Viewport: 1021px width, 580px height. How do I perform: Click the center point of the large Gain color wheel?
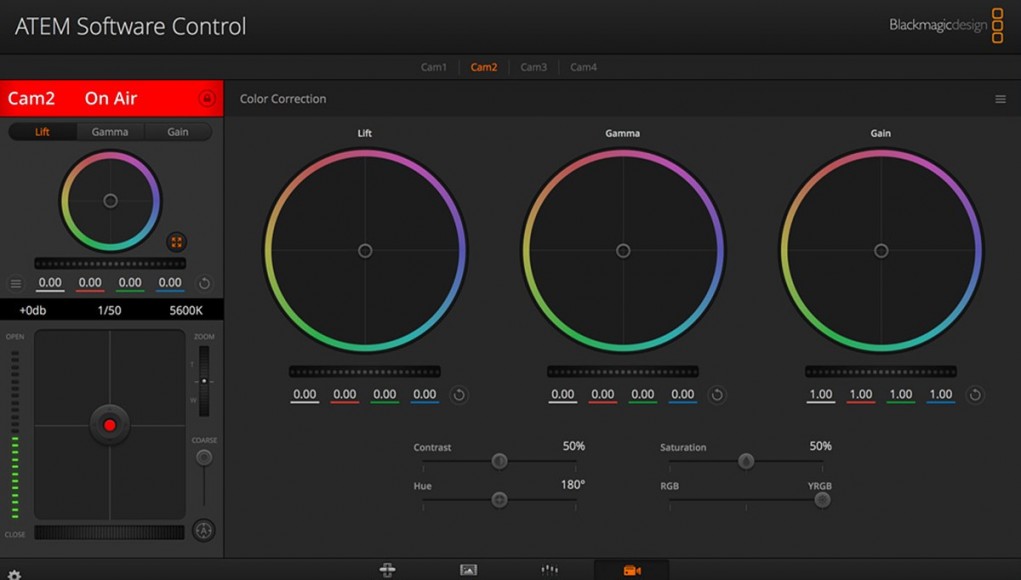tap(881, 251)
